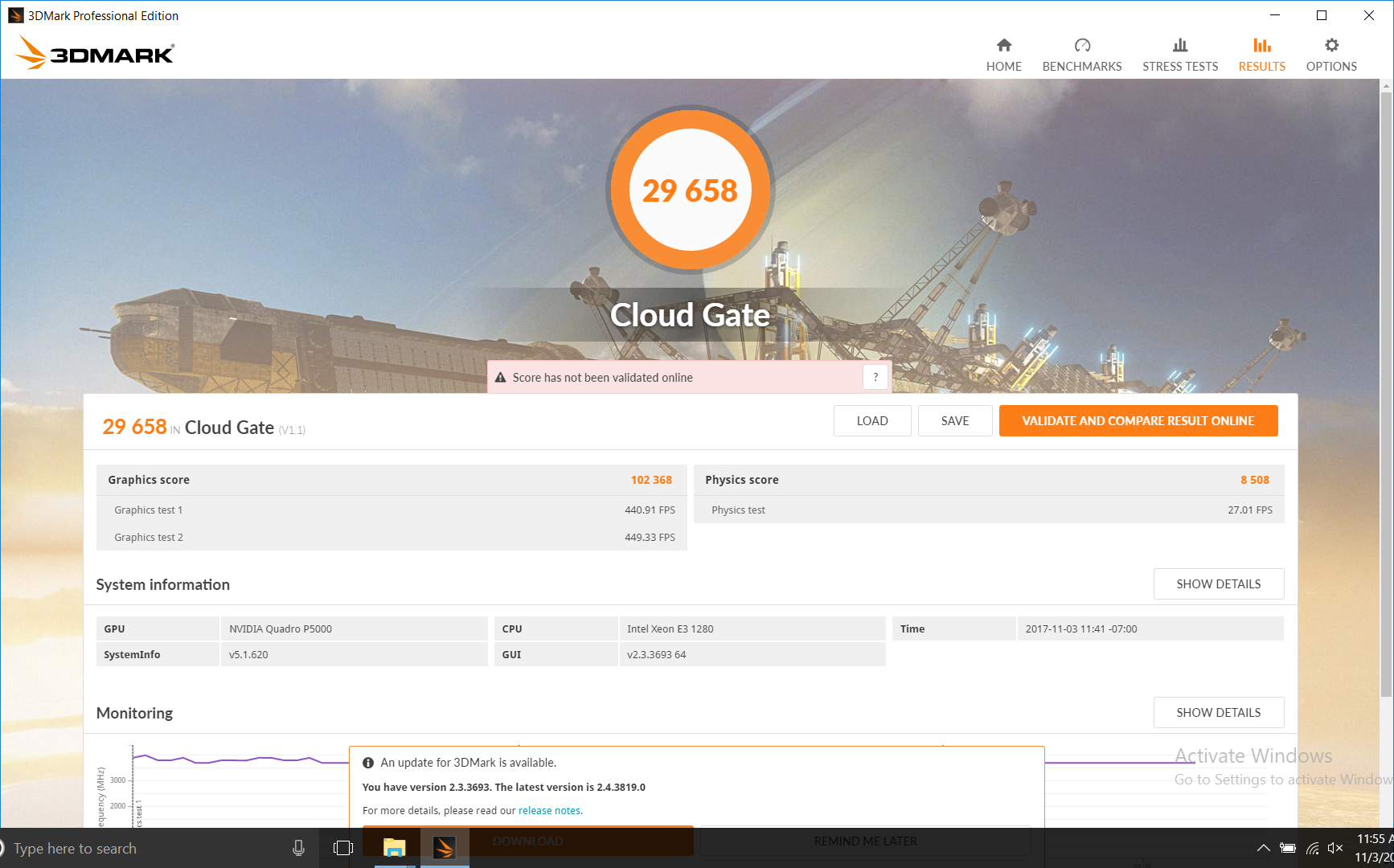This screenshot has height=868, width=1394.
Task: Click the 3DMark logo in header
Action: coord(94,53)
